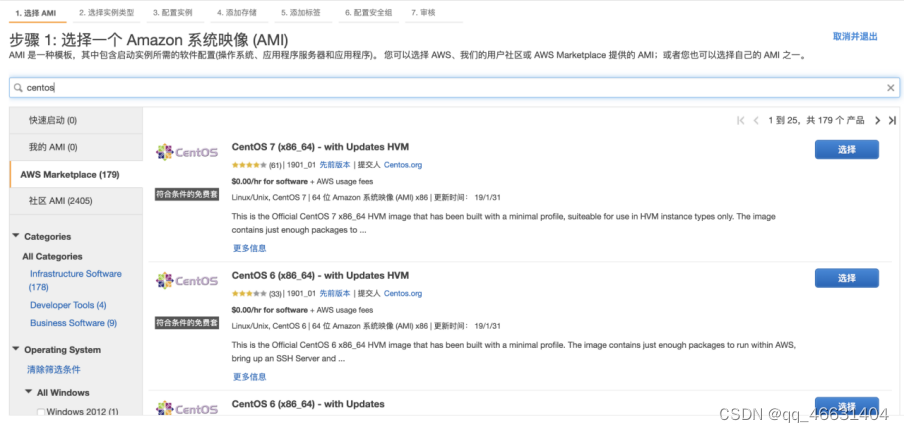
Task: Tick the Windows 2012 checkbox
Action: click(x=41, y=412)
